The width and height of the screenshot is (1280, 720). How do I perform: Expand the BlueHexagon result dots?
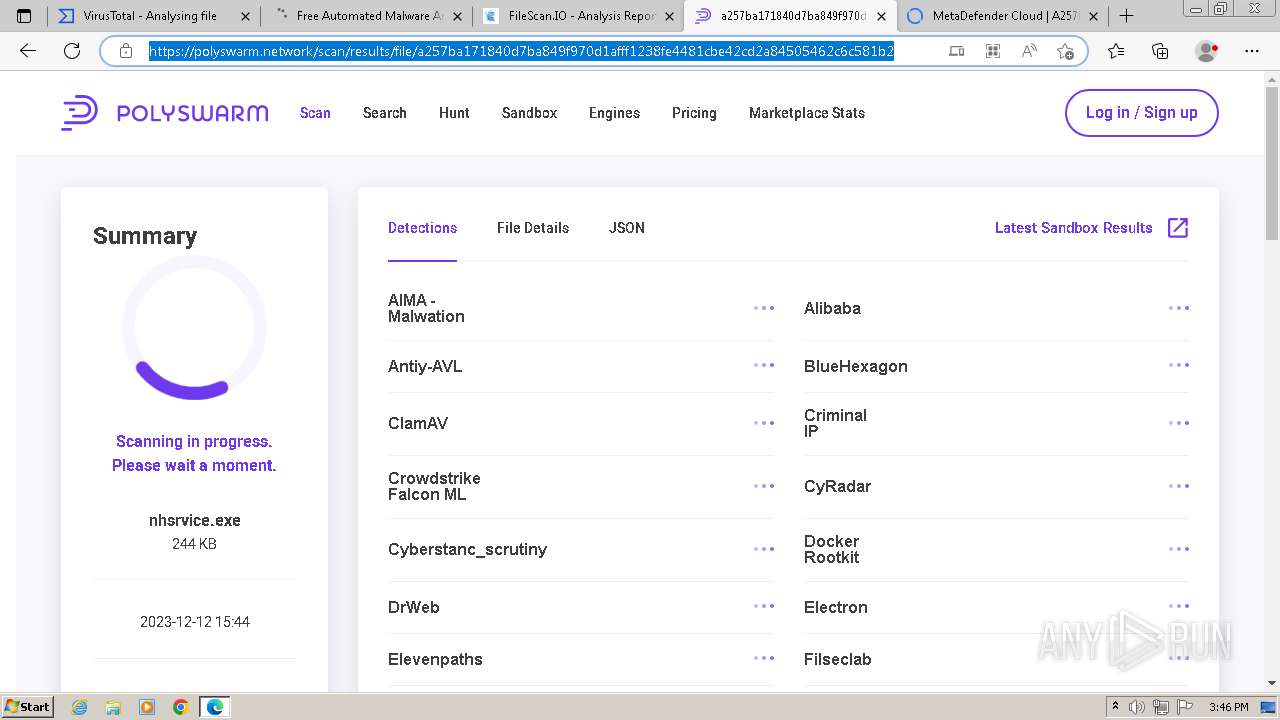(x=1179, y=365)
